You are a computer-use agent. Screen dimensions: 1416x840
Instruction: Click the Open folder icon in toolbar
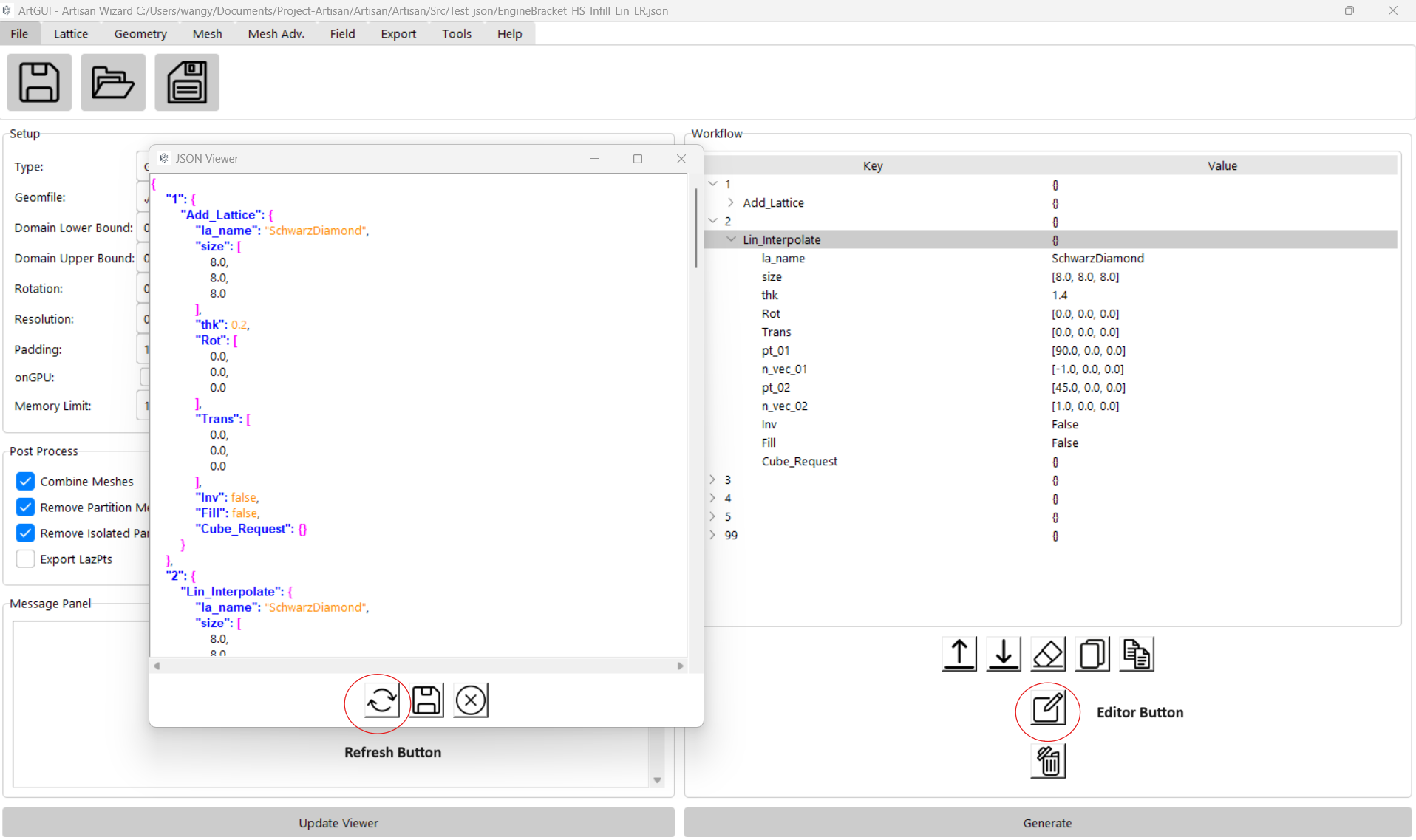[x=113, y=82]
